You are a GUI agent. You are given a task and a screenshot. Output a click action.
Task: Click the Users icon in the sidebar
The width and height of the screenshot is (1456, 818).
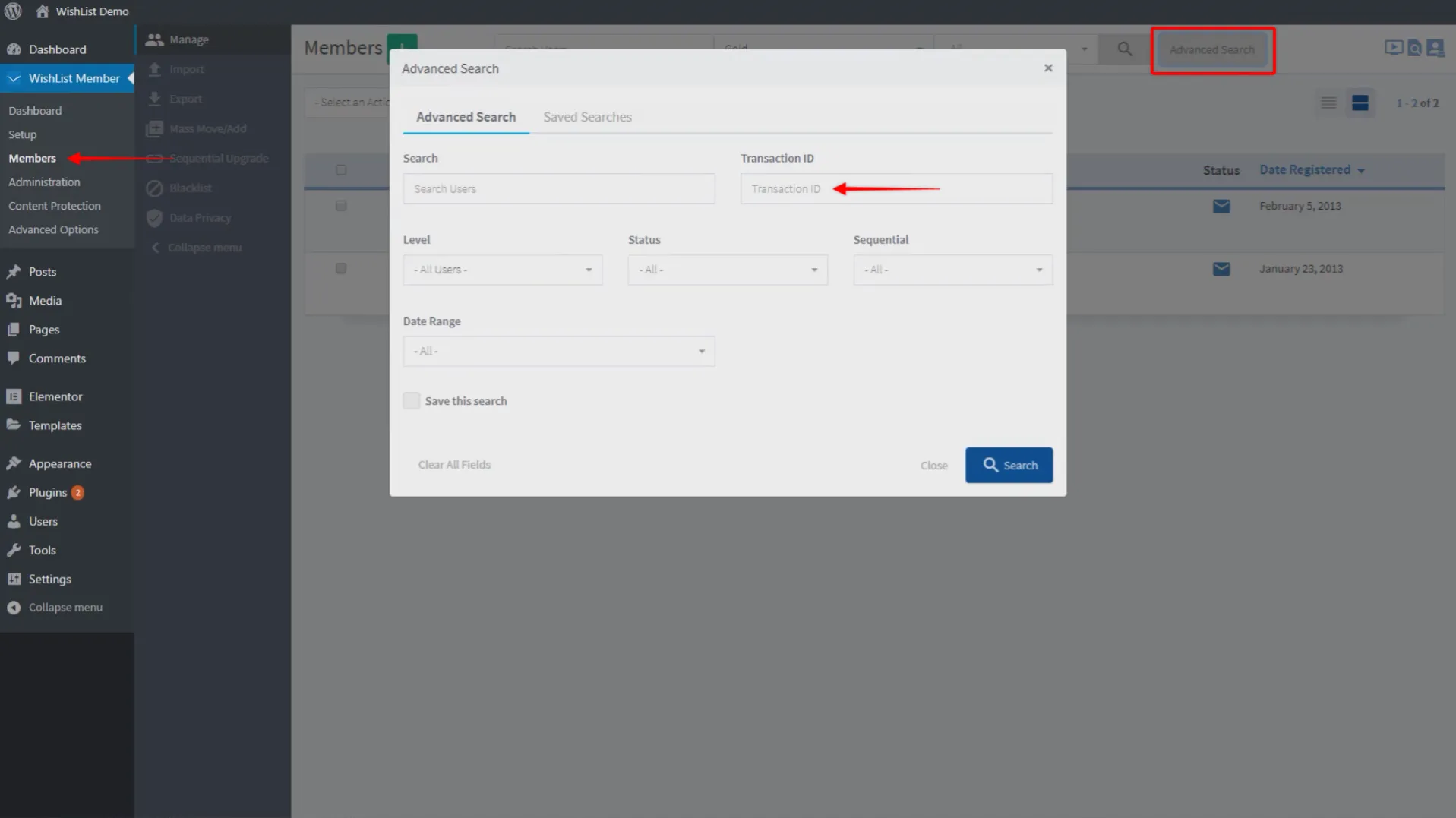(14, 521)
